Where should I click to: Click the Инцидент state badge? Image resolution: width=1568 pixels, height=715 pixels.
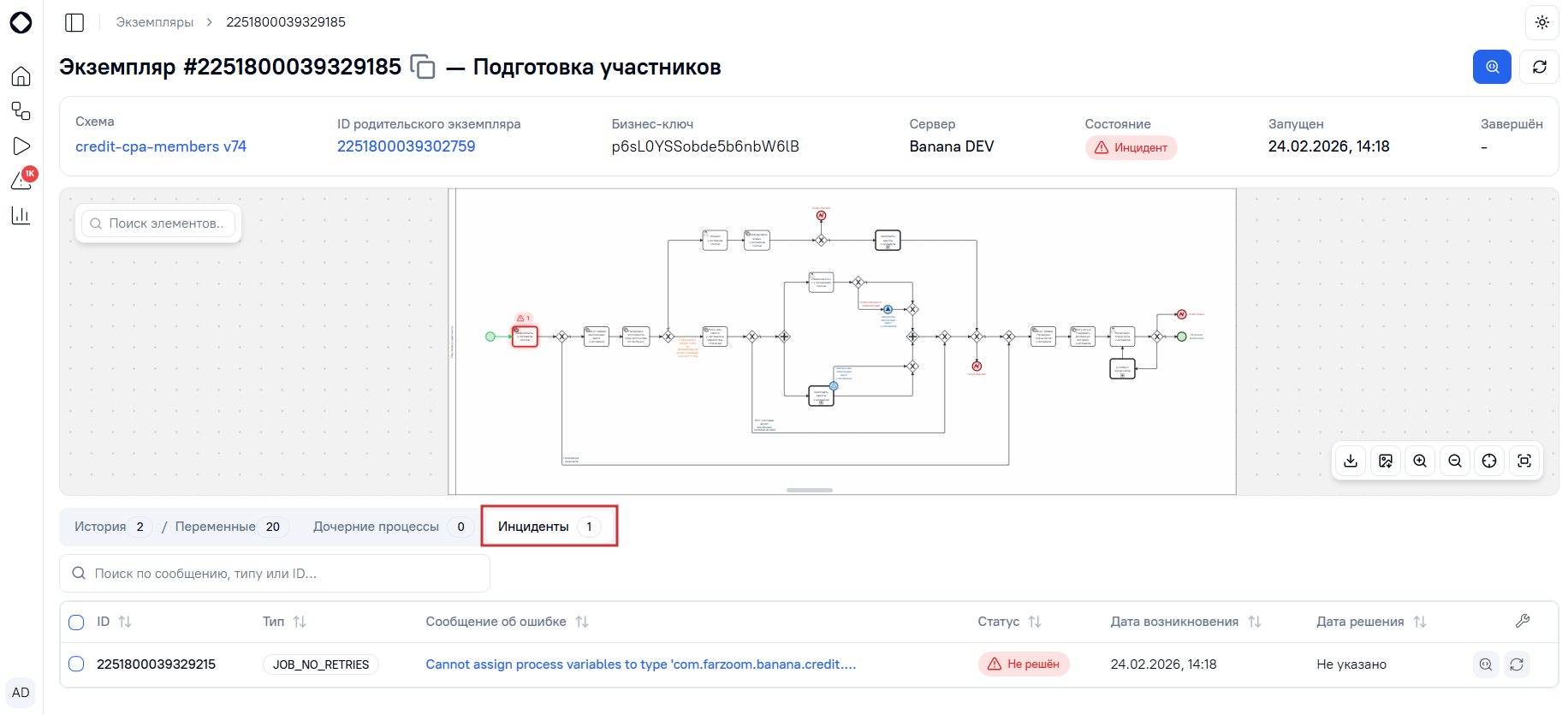pyautogui.click(x=1131, y=147)
